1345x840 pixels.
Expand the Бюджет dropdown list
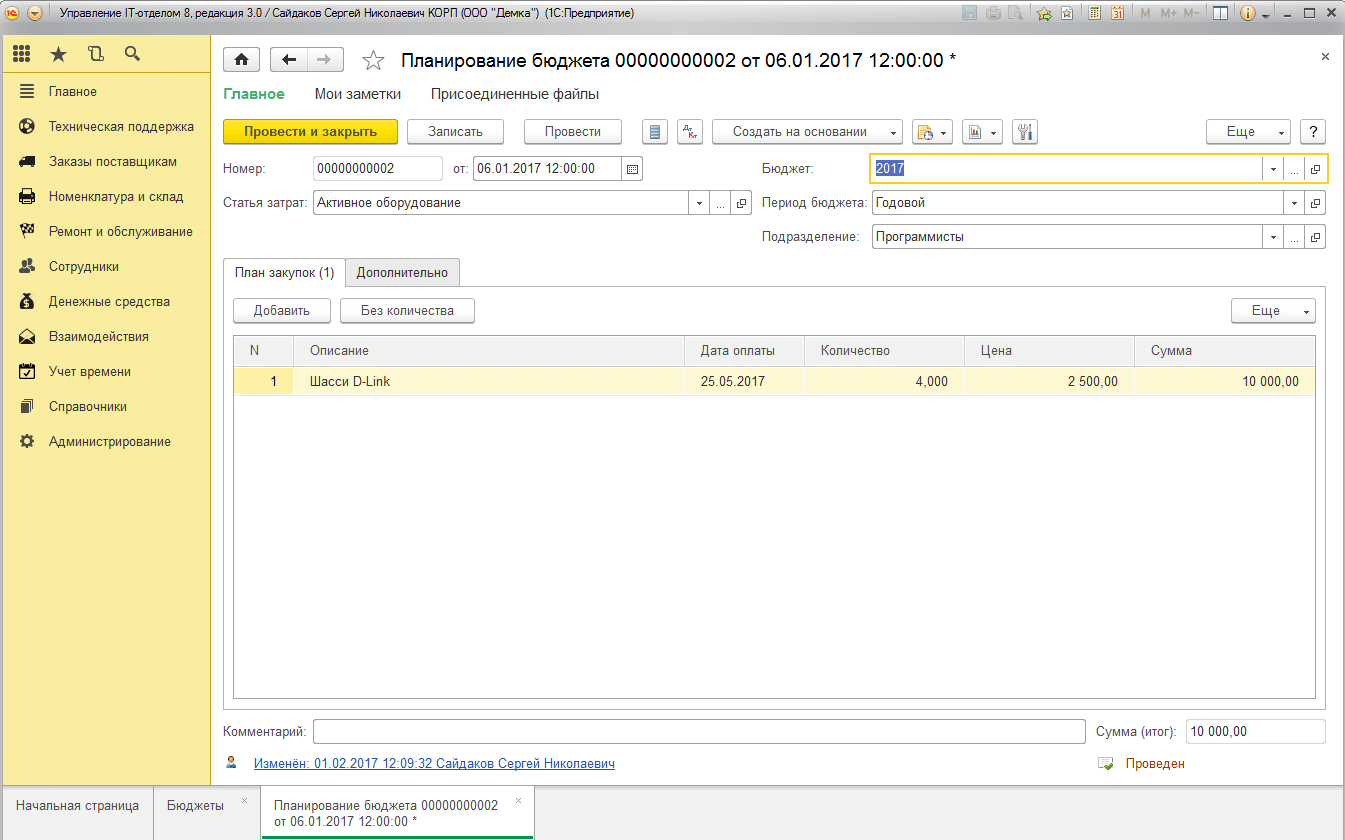1273,170
